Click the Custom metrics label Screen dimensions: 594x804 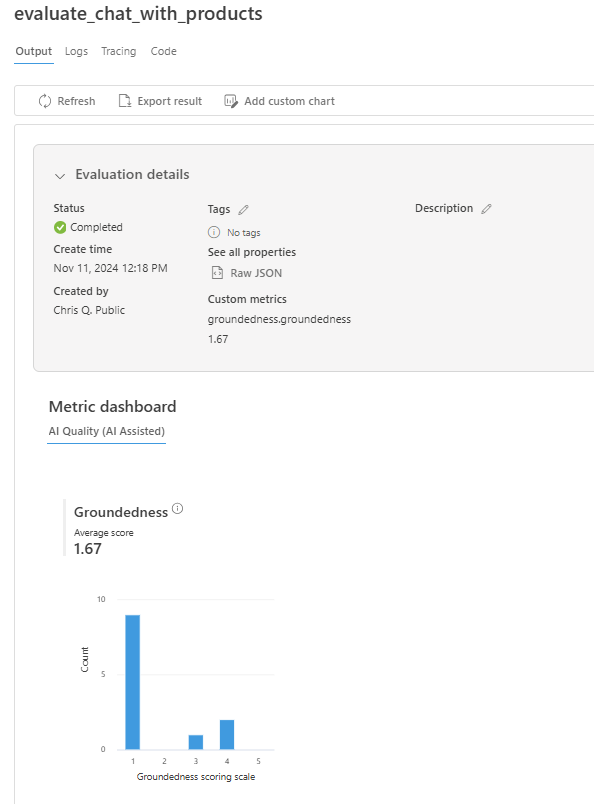247,299
